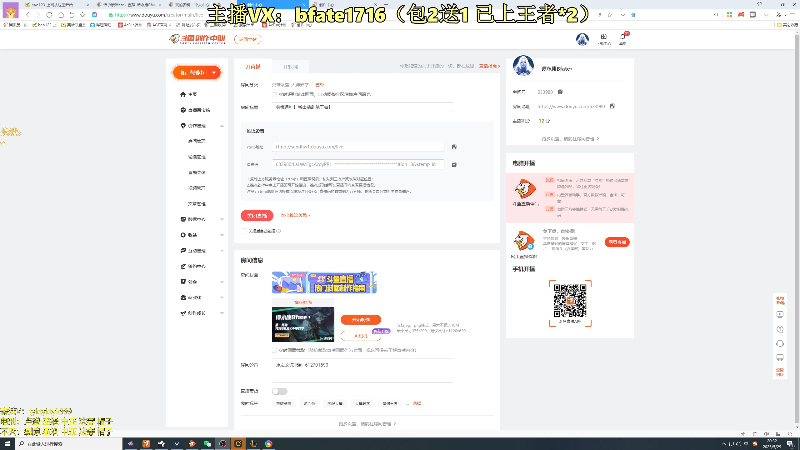Viewport: 800px width, 450px height.
Task: Click into the rtmp address field
Action: click(x=358, y=147)
